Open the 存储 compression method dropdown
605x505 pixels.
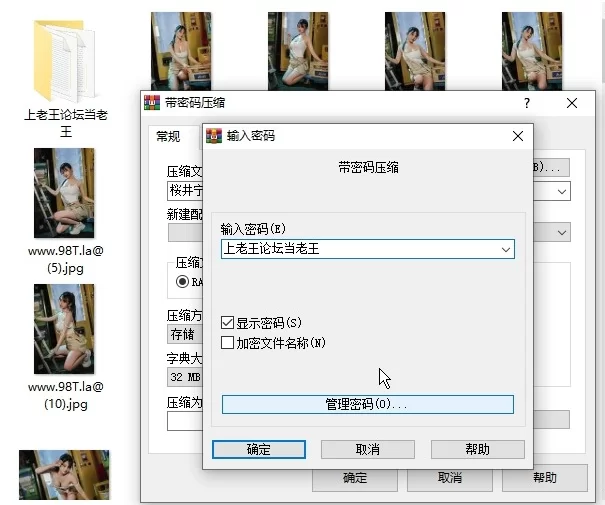point(185,334)
